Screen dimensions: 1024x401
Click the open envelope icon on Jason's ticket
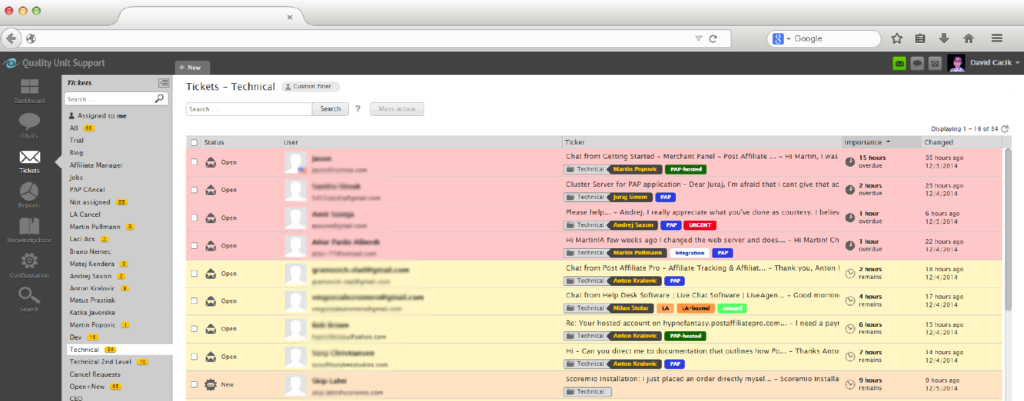[x=211, y=162]
